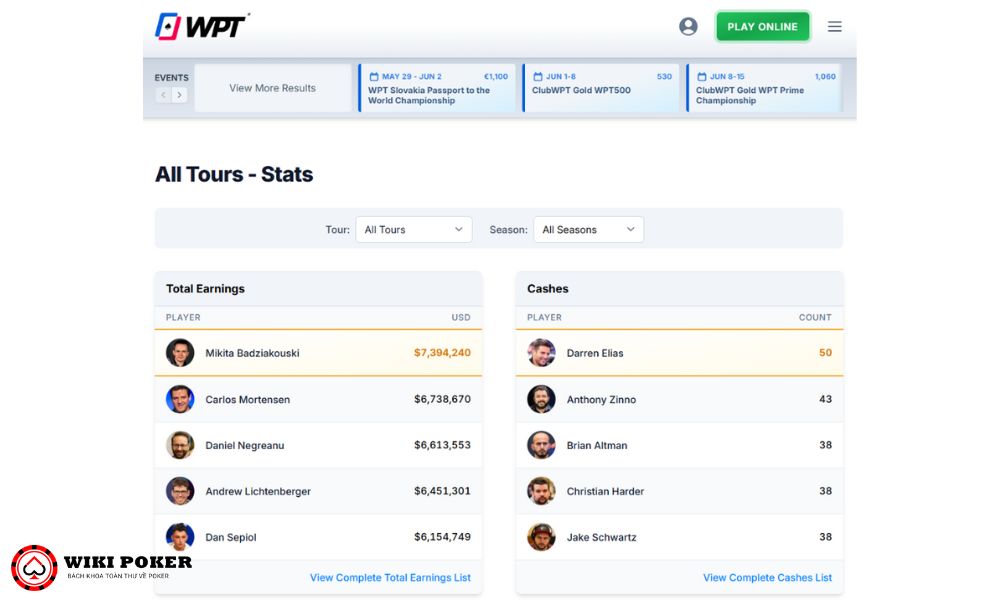Click Darren Elias's avatar
This screenshot has height=600, width=1000.
(x=541, y=353)
